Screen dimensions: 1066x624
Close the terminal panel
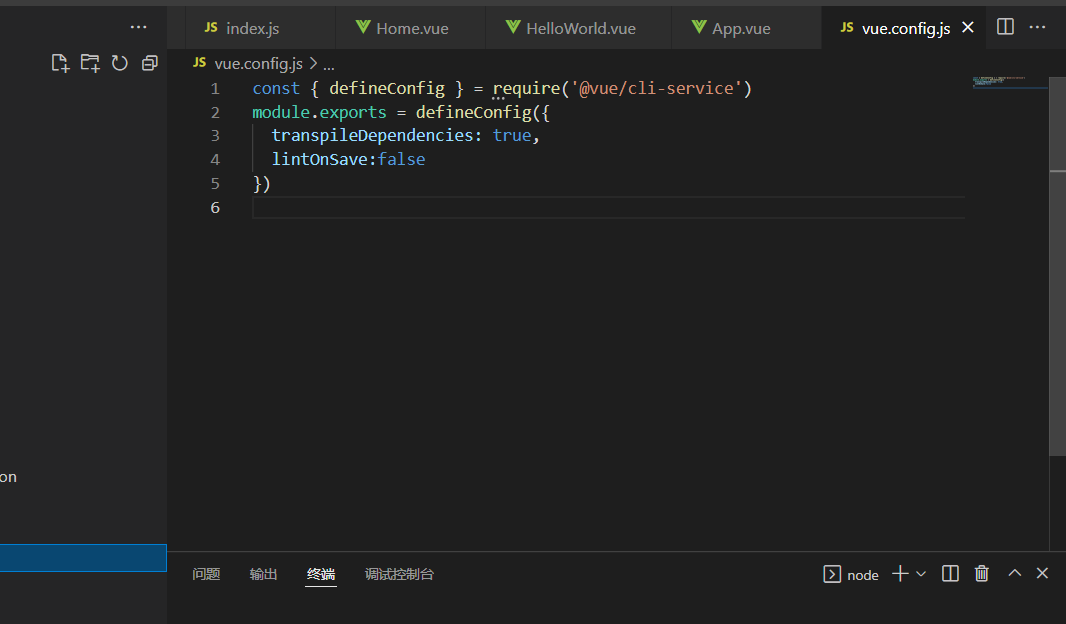(1042, 573)
